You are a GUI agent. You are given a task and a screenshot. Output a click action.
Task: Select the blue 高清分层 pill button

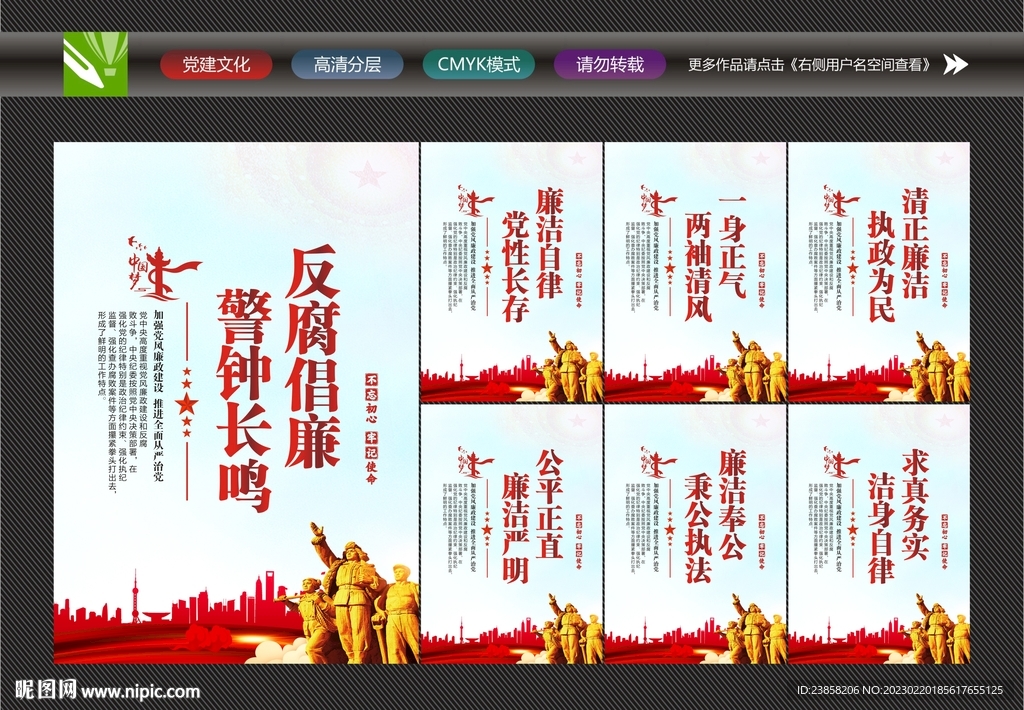[347, 65]
